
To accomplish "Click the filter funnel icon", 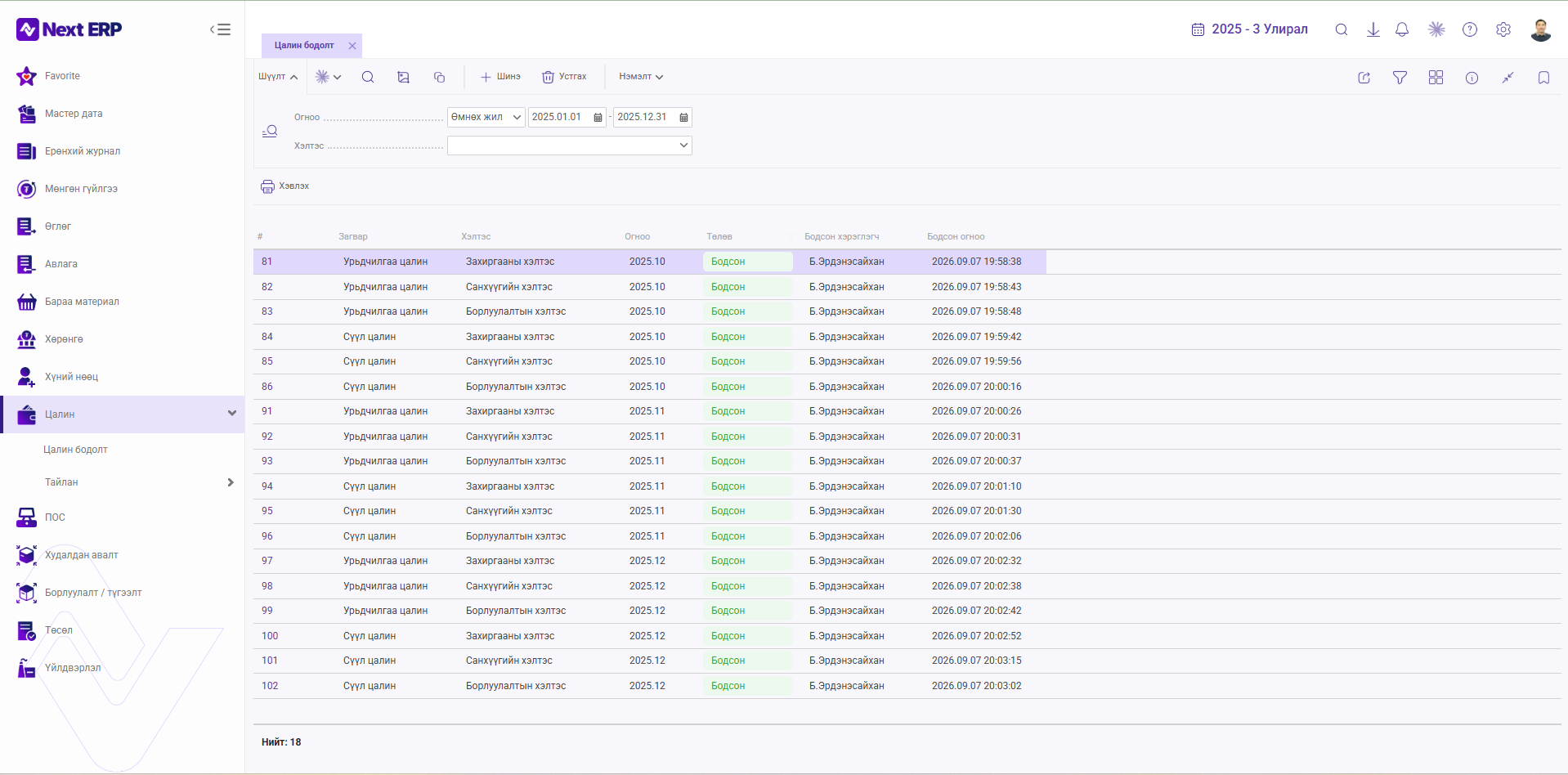I will 1400,78.
